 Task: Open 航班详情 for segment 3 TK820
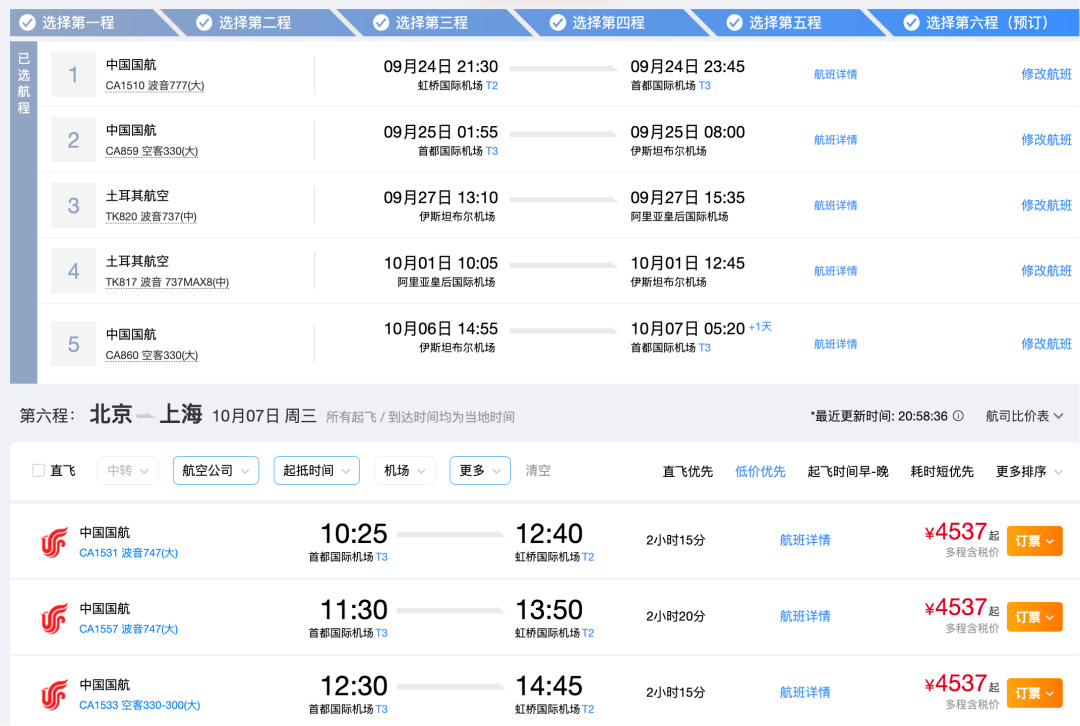pyautogui.click(x=835, y=205)
